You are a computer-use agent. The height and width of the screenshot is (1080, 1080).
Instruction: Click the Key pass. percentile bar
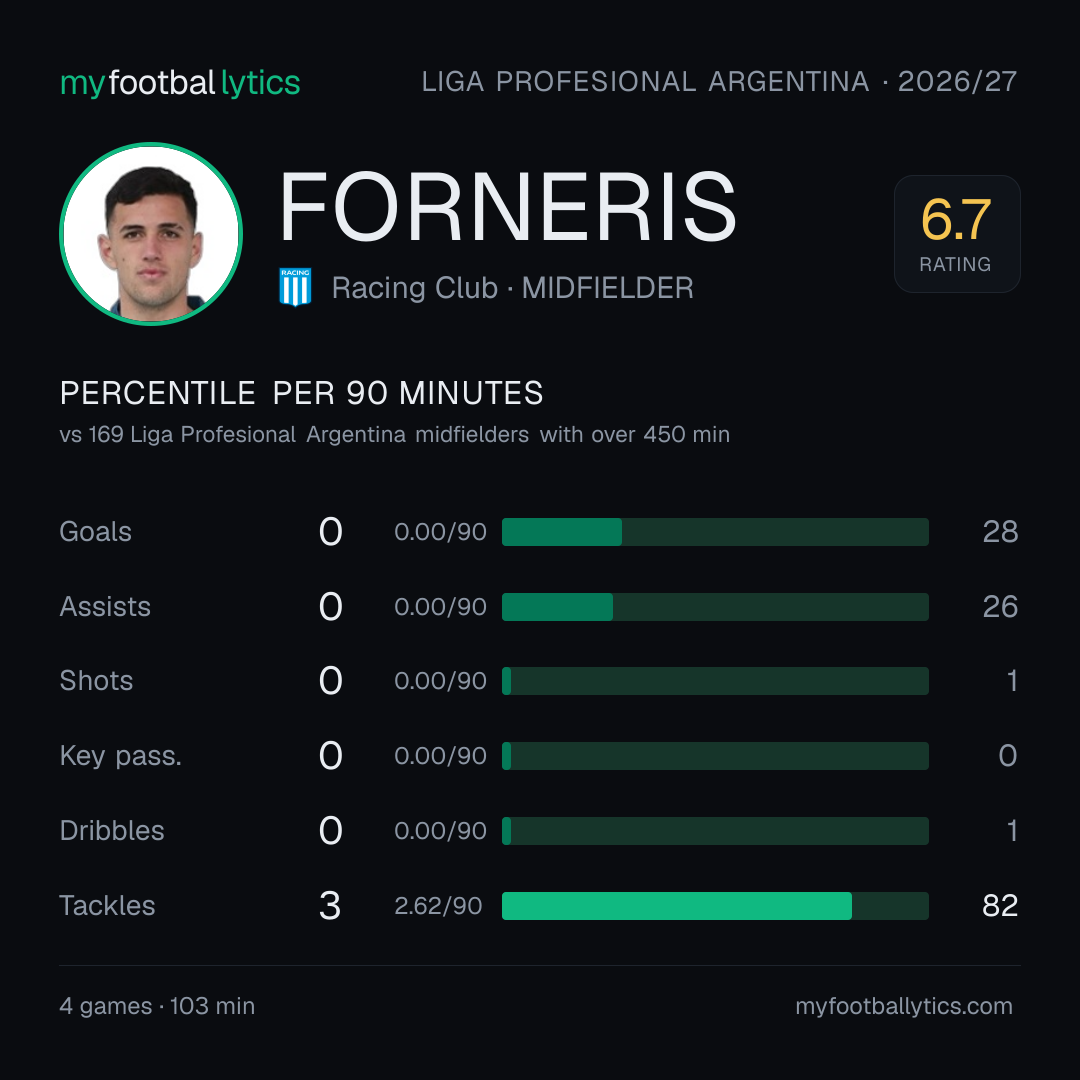[715, 756]
